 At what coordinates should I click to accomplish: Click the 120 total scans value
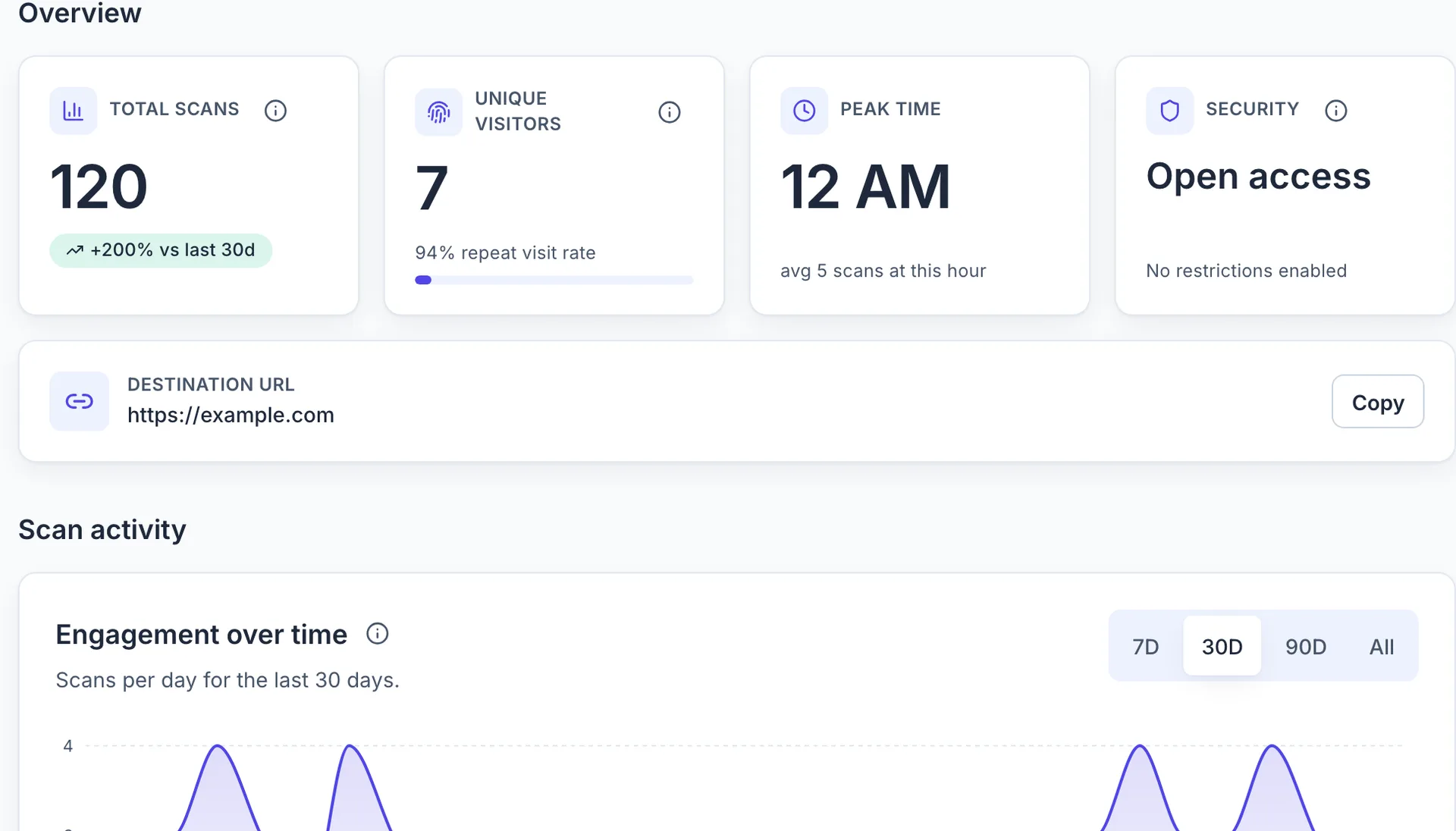[x=99, y=187]
